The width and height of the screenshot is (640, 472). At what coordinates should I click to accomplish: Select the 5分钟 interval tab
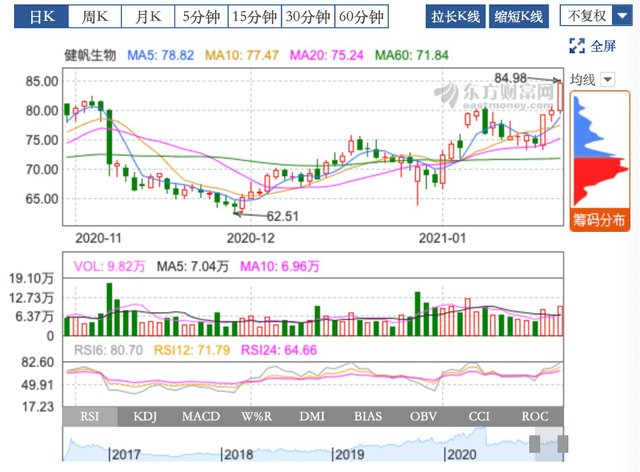(x=201, y=17)
